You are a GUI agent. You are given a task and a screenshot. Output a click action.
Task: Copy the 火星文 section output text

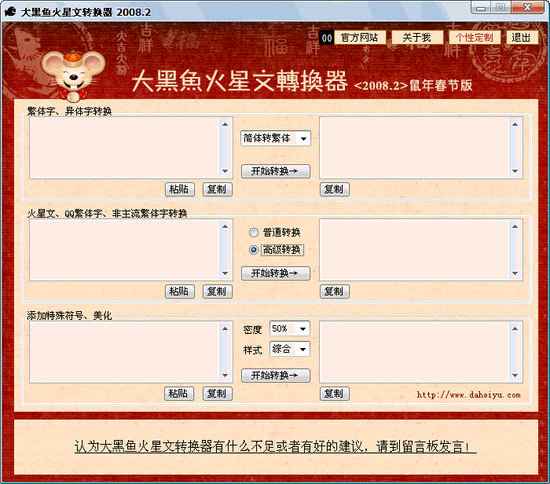pos(335,291)
